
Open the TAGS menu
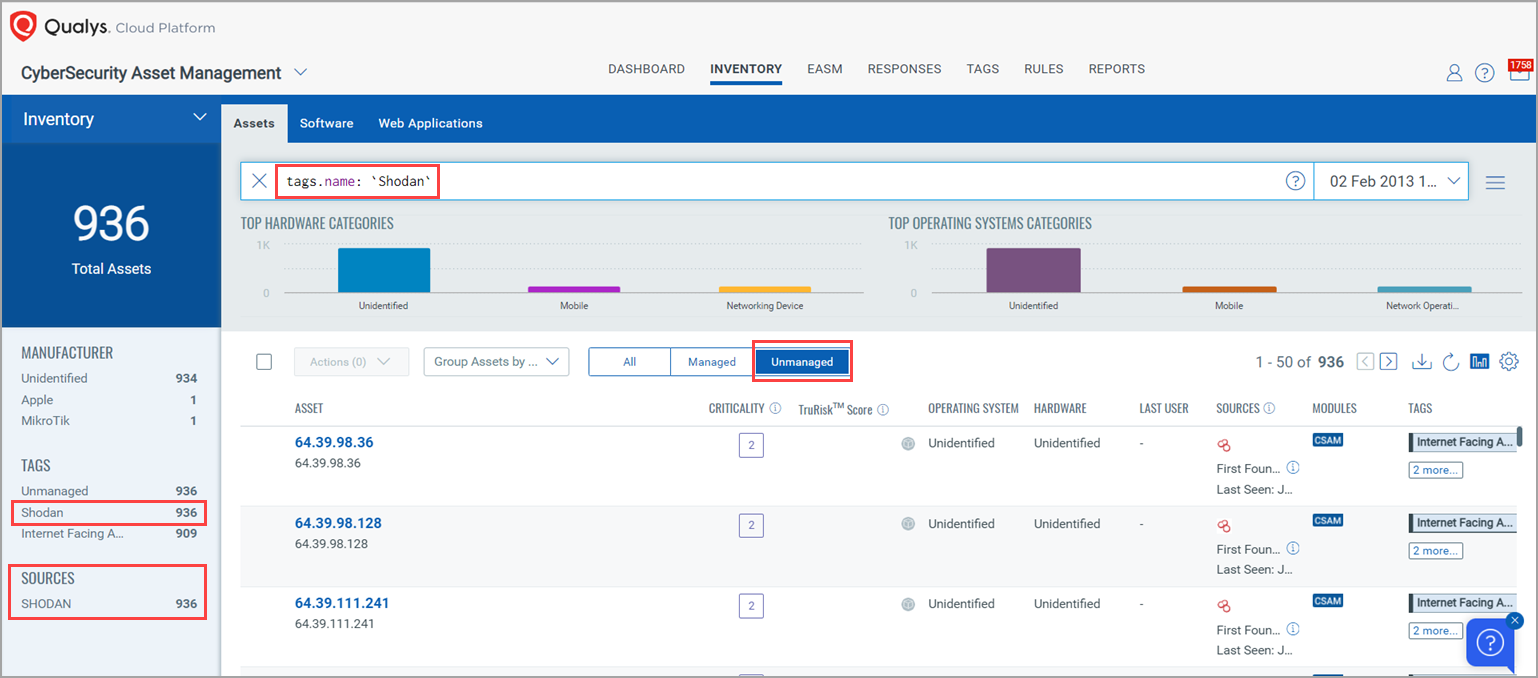tap(983, 69)
